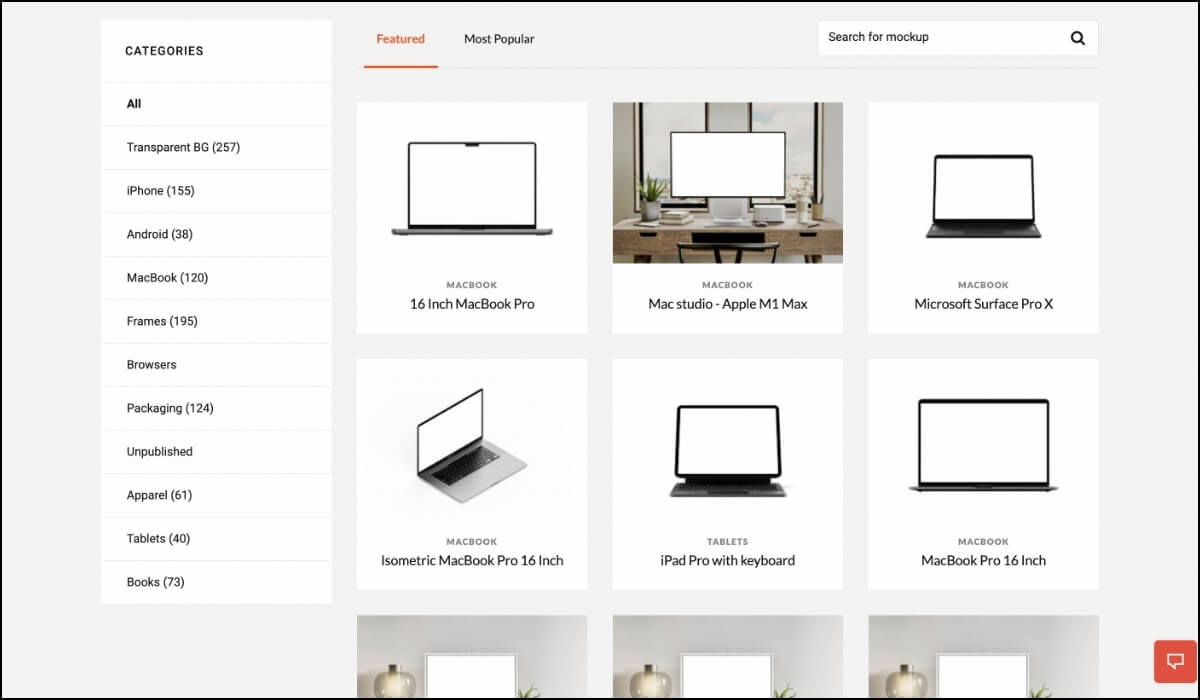Open Android (38) category
1200x700 pixels.
pos(216,234)
